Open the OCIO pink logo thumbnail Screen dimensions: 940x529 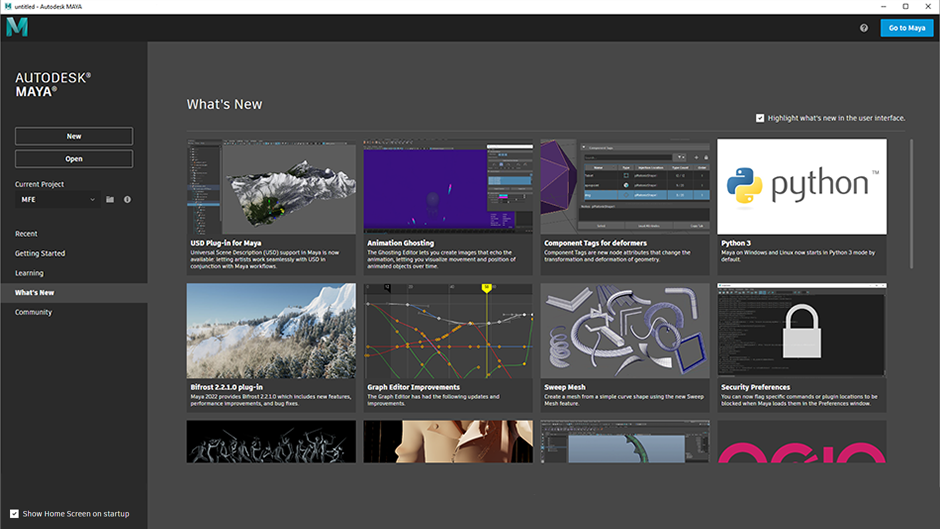pos(802,441)
